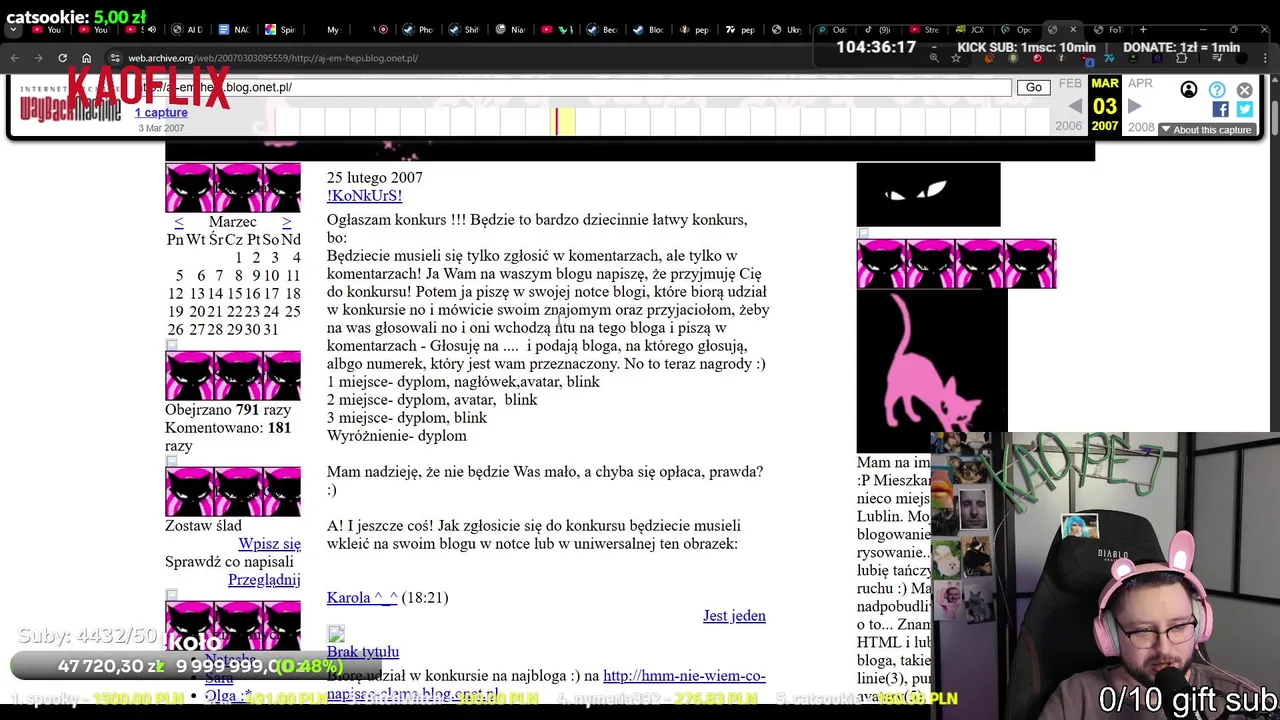
Task: Go to previous calendar month
Action: [178, 222]
